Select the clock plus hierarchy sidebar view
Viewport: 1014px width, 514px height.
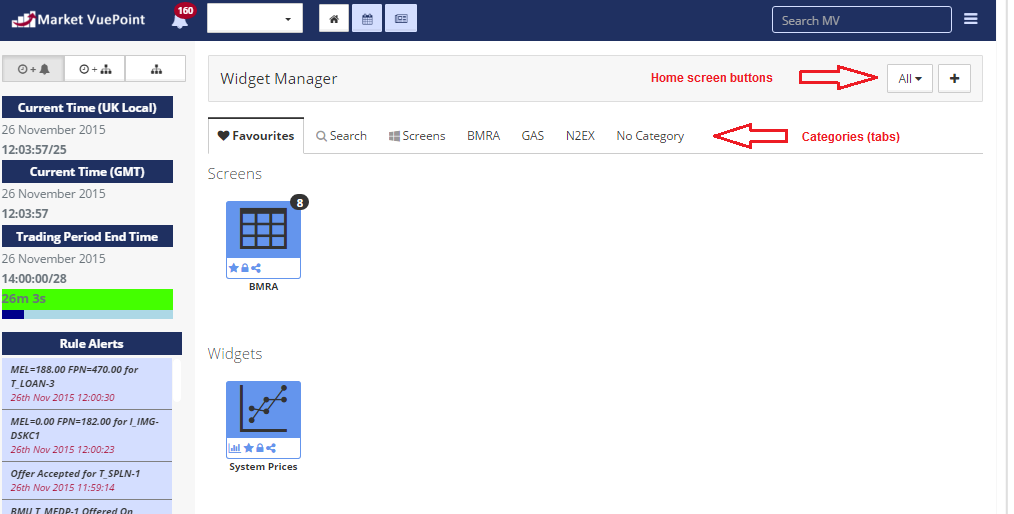click(x=95, y=69)
